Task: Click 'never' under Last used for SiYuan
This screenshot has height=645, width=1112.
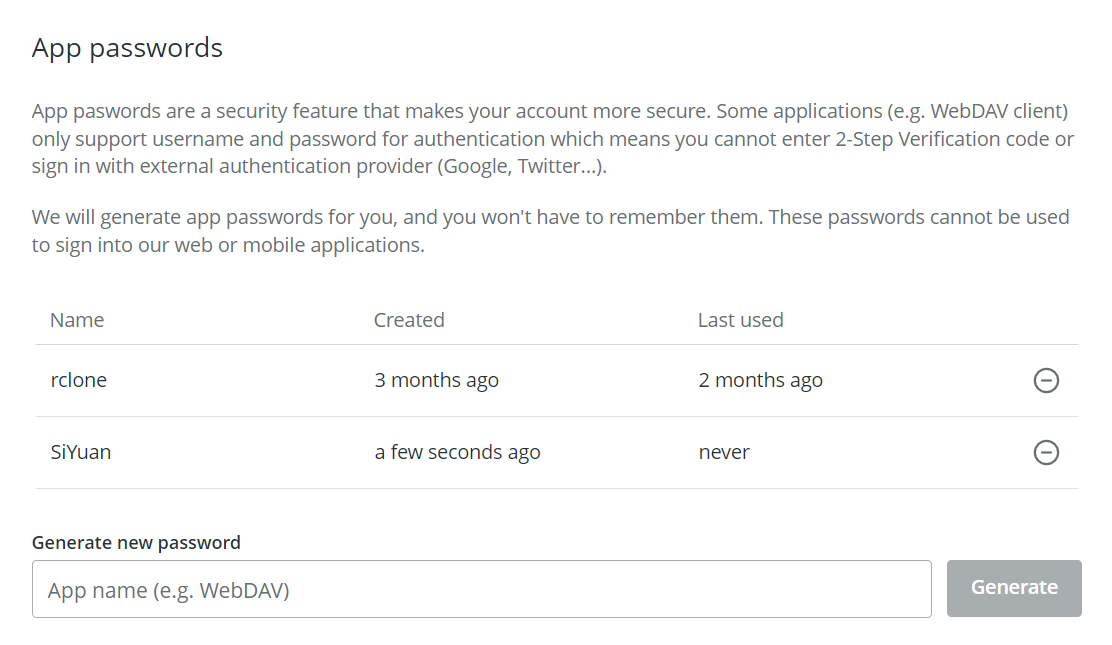Action: click(x=723, y=452)
